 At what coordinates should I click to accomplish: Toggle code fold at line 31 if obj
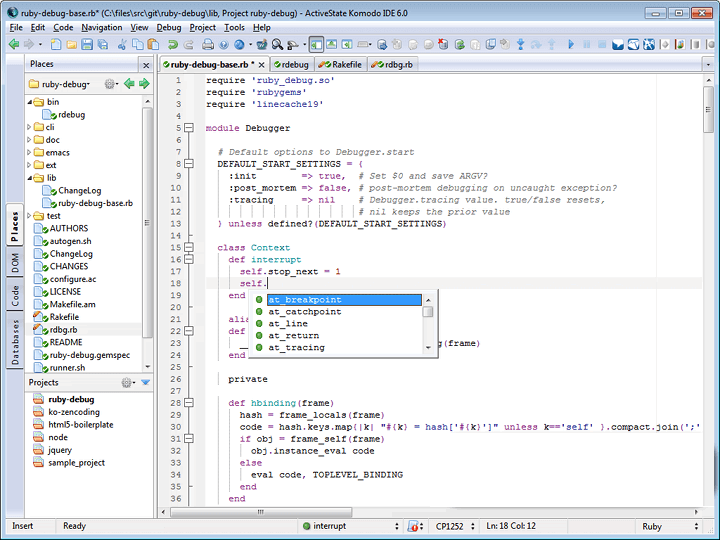[189, 439]
